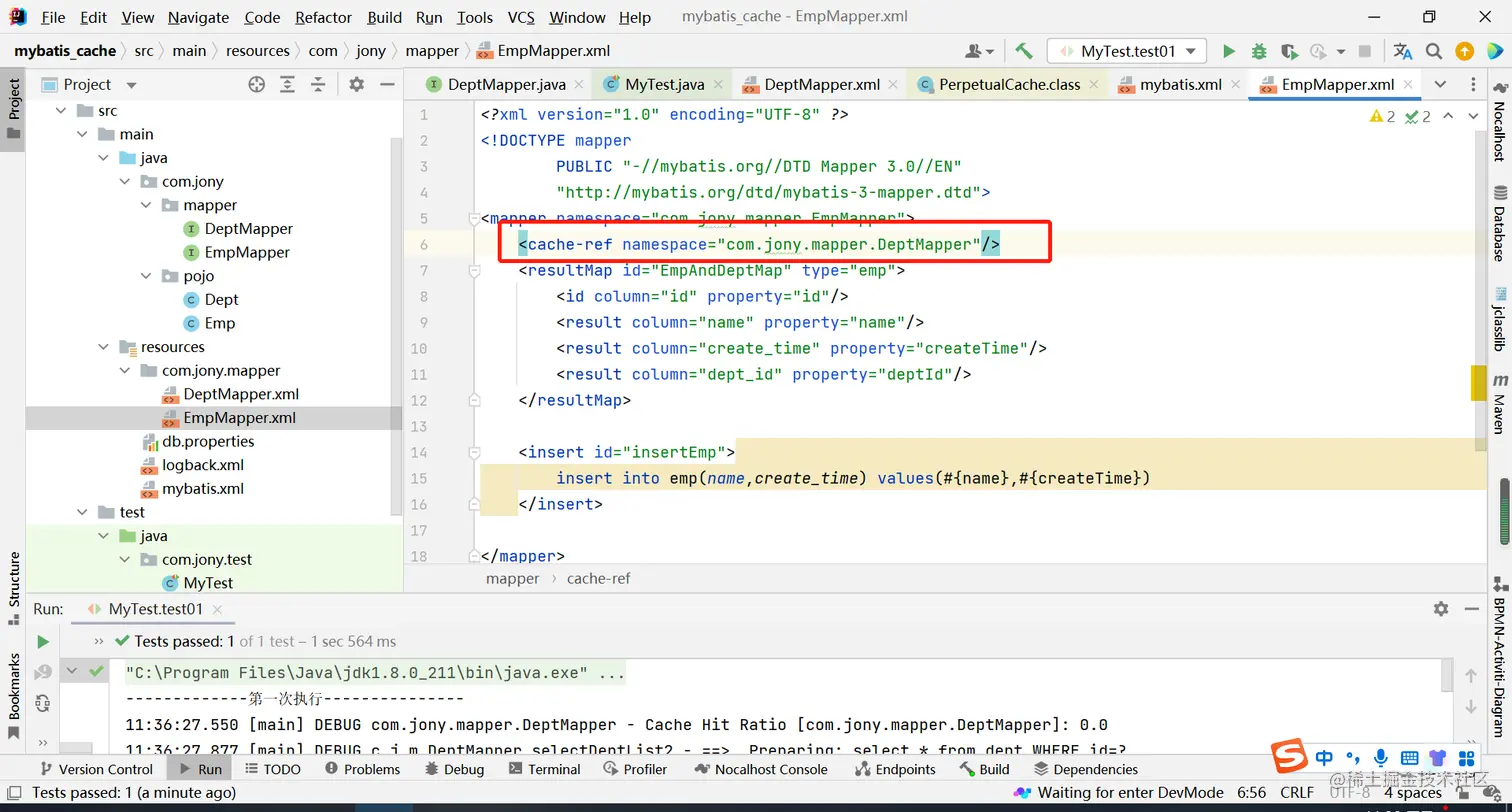Toggle the Bookmarks tool window button
The width and height of the screenshot is (1512, 812).
click(14, 696)
